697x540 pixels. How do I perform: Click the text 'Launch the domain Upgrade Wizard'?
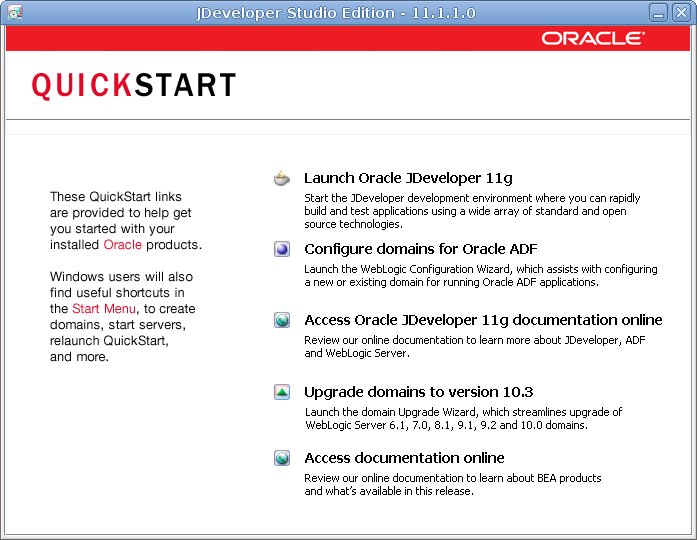click(390, 412)
